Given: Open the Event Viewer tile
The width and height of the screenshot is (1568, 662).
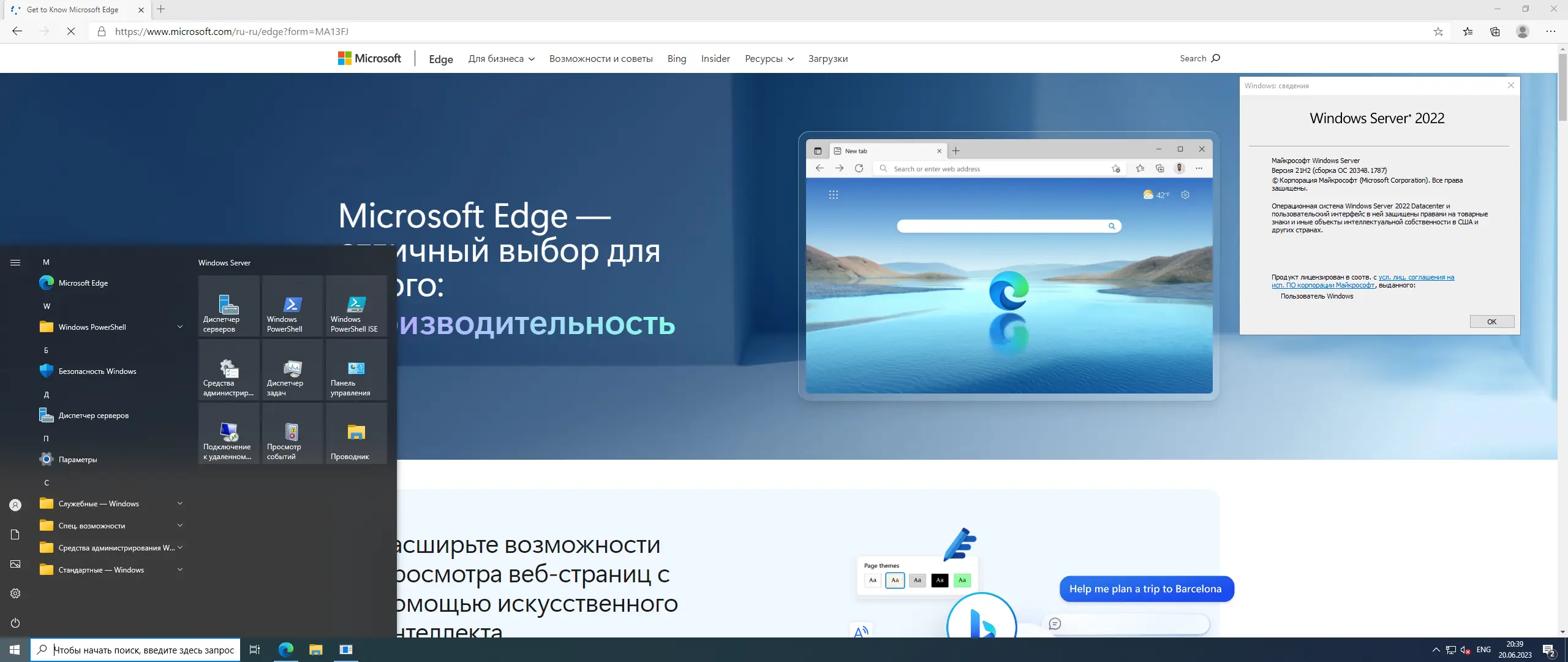Looking at the screenshot, I should 292,434.
